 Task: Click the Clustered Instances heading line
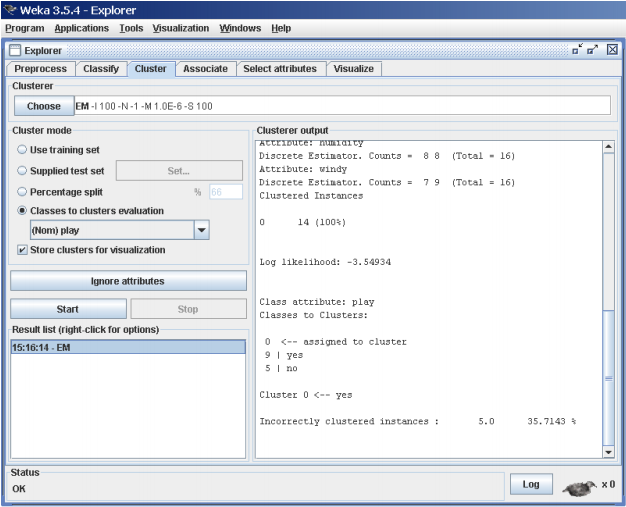tap(311, 196)
